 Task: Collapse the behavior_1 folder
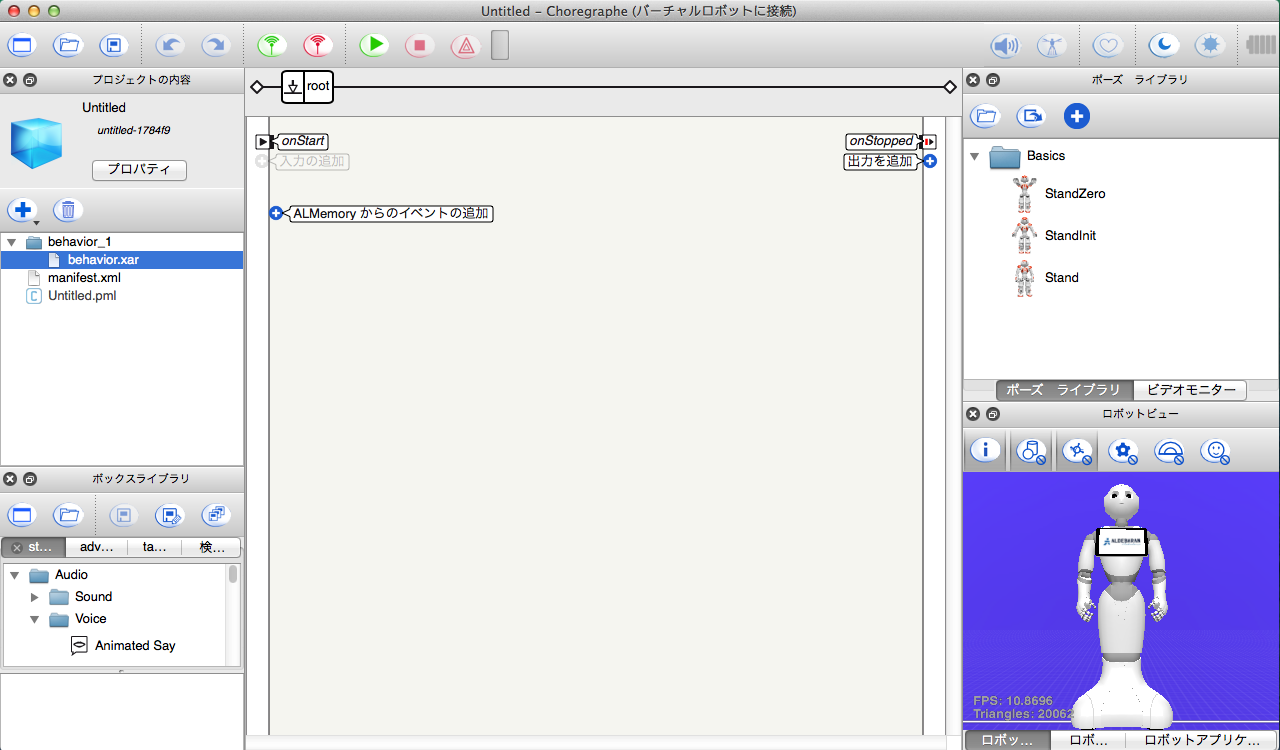12,242
